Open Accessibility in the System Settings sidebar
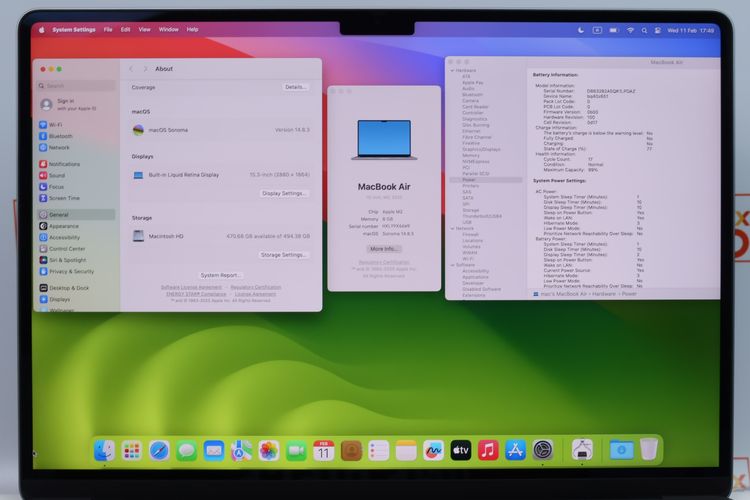This screenshot has width=750, height=500. click(60, 237)
